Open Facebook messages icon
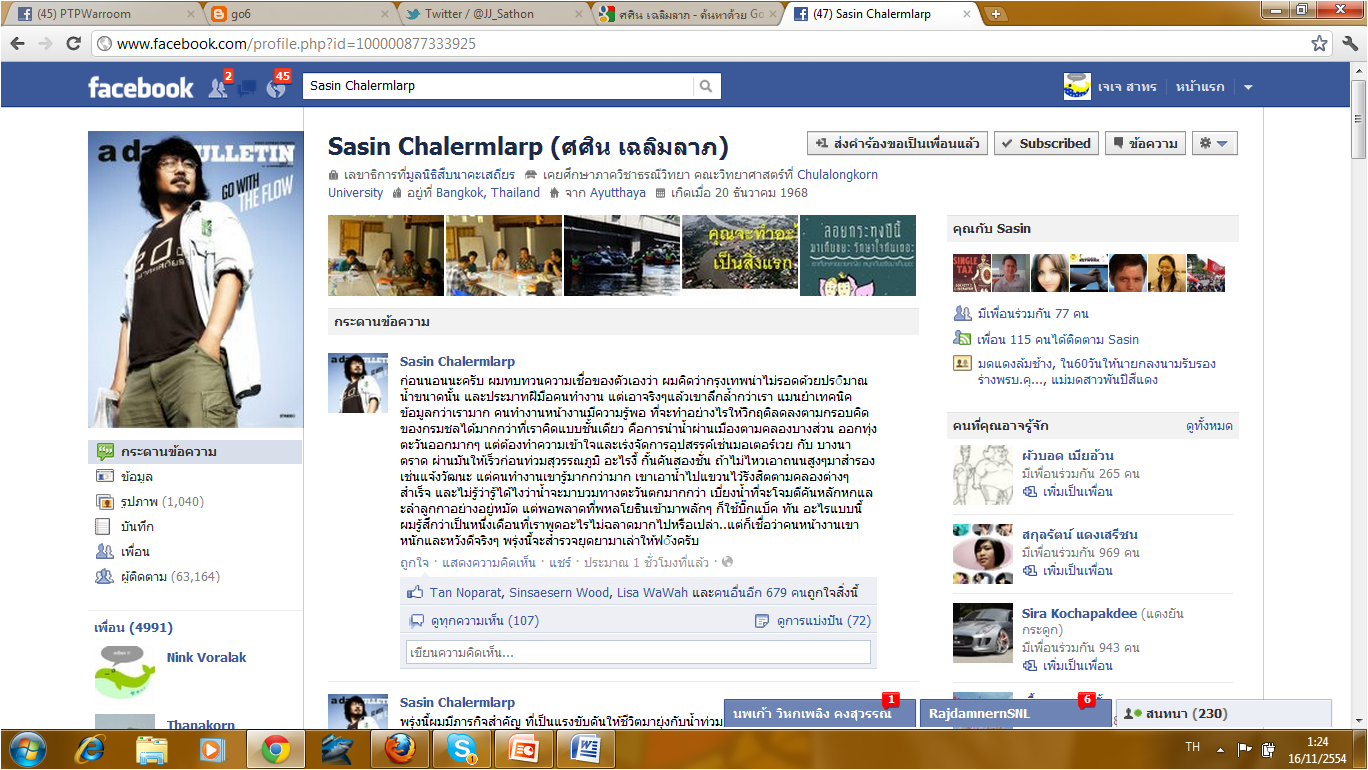The height and width of the screenshot is (770, 1368). (x=247, y=88)
